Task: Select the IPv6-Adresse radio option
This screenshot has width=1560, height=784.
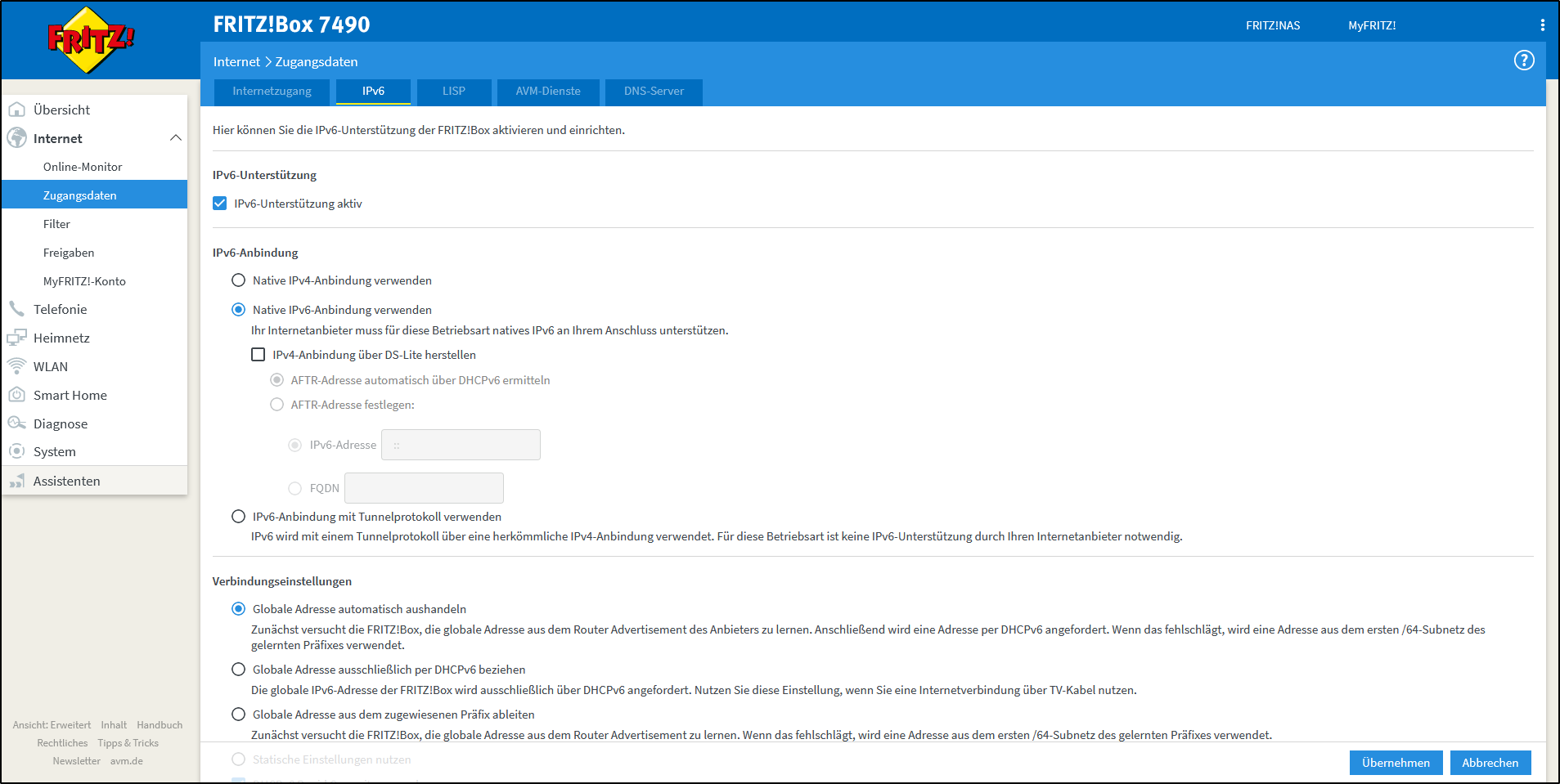Action: coord(294,445)
